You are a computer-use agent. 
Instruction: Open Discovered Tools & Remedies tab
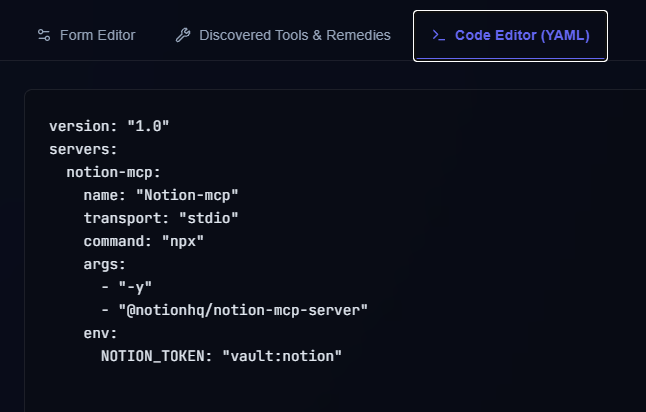(283, 35)
